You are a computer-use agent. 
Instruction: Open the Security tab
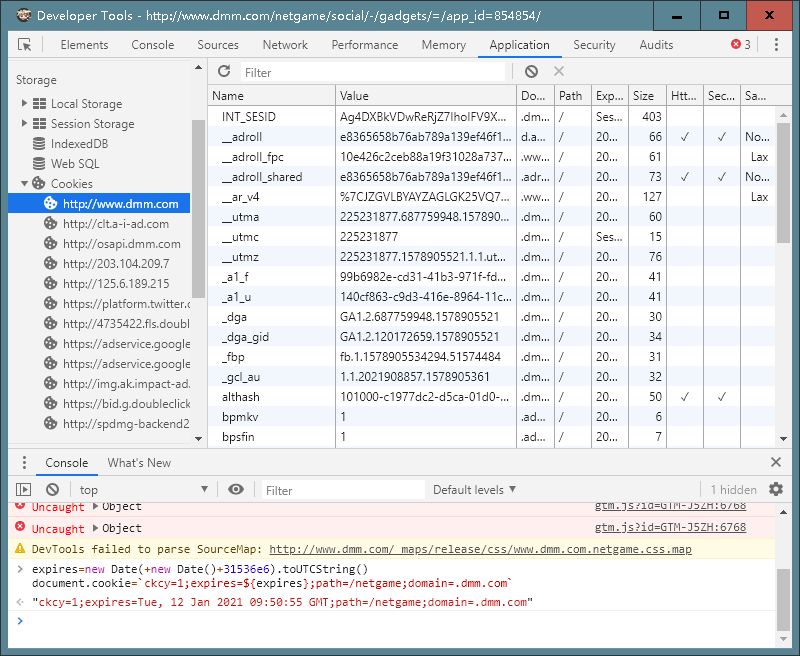point(594,45)
